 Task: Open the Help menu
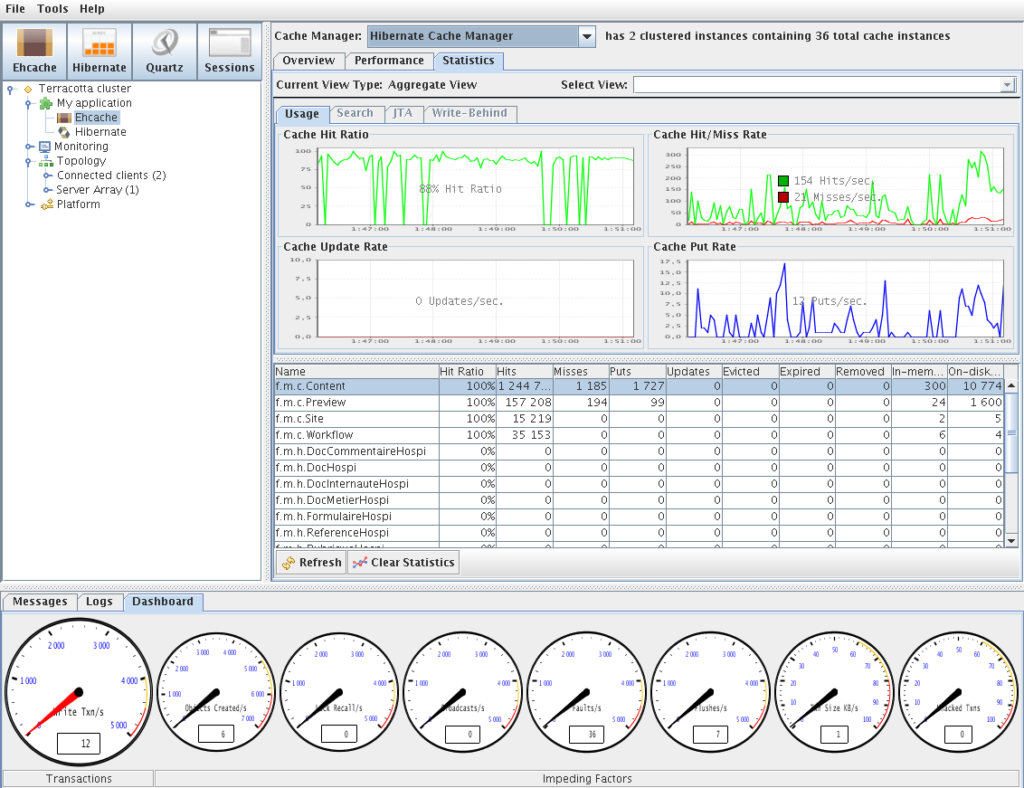(92, 9)
